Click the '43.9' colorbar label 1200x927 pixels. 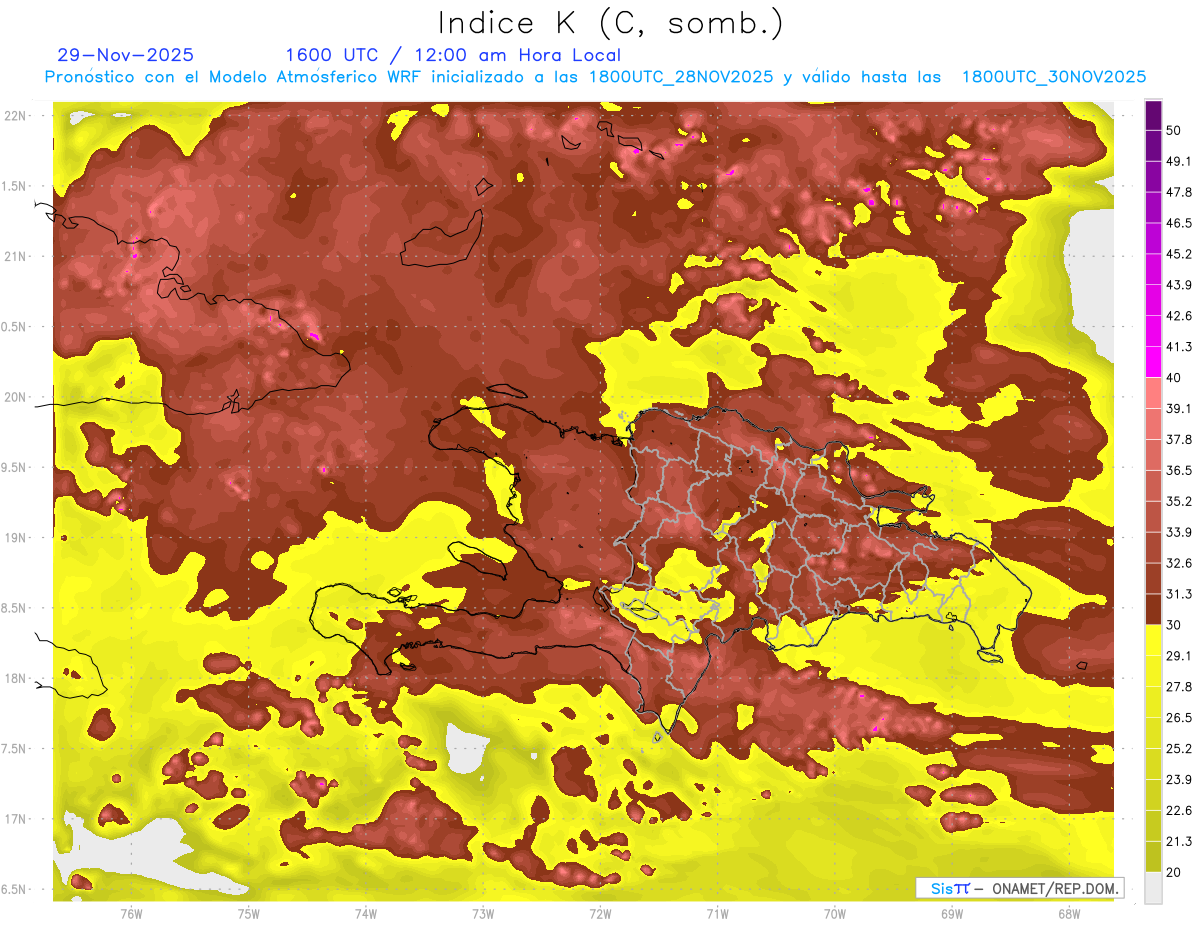[1179, 285]
